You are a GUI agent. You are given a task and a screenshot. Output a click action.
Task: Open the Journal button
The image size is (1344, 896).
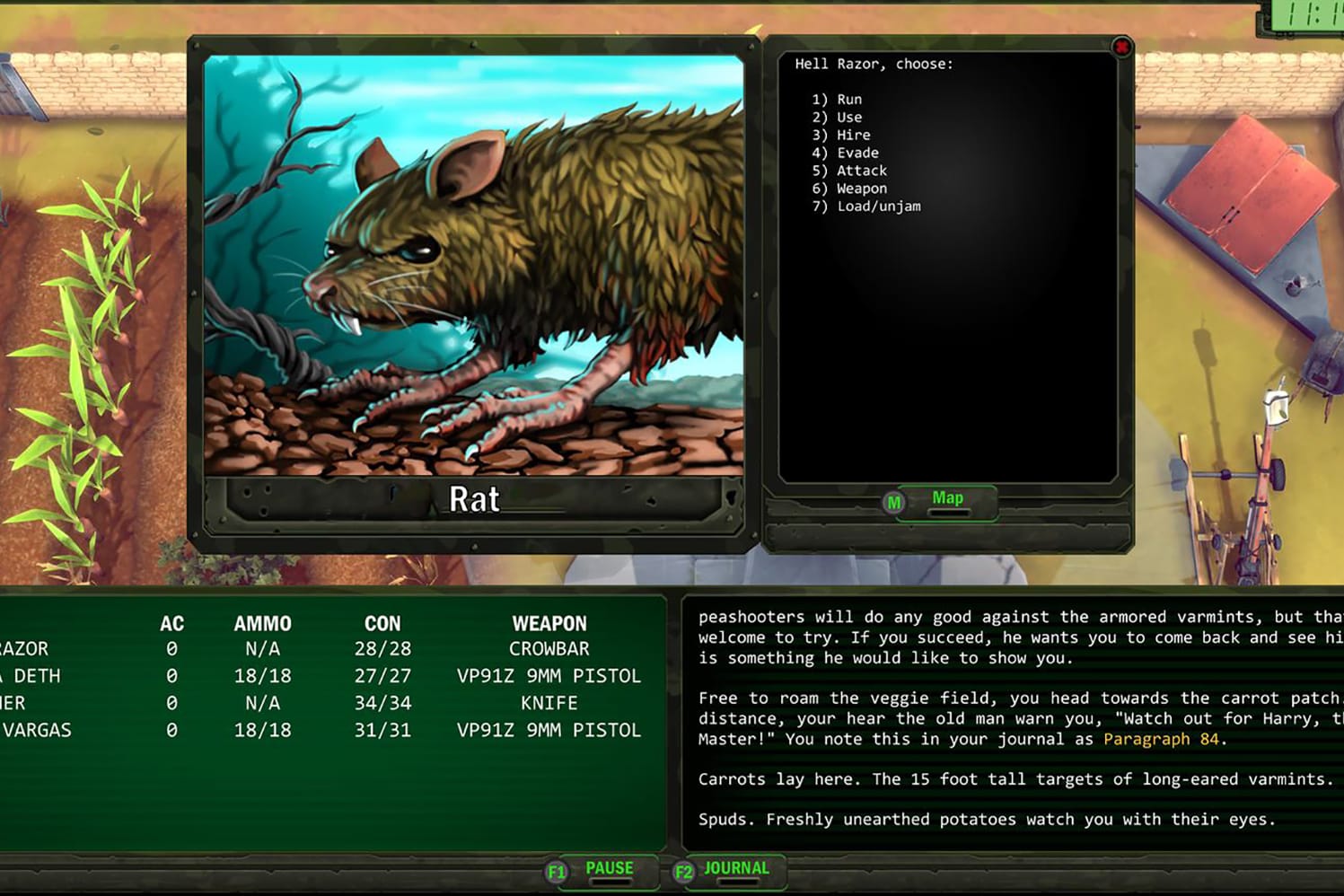tap(736, 869)
